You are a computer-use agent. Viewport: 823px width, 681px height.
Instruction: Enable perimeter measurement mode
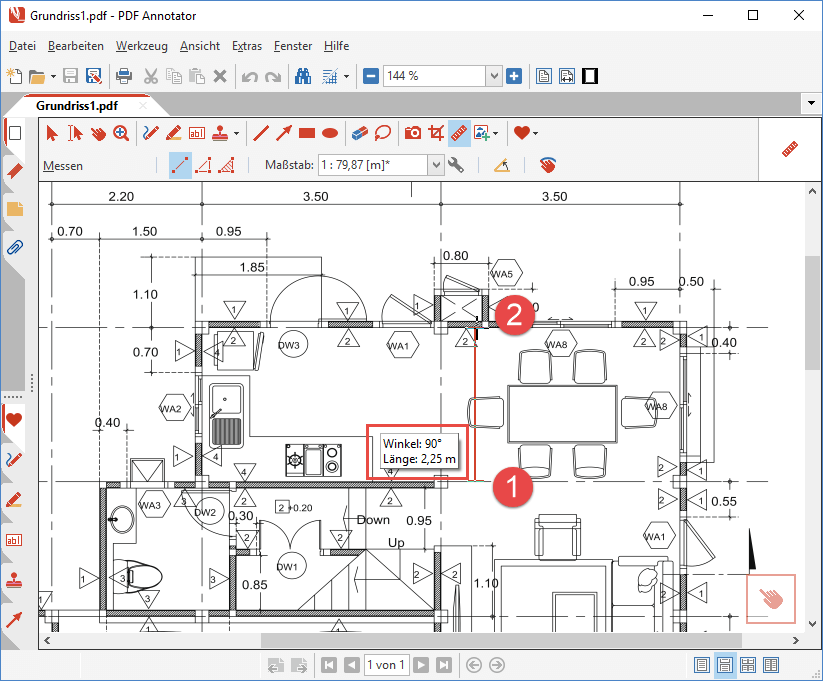pos(203,165)
